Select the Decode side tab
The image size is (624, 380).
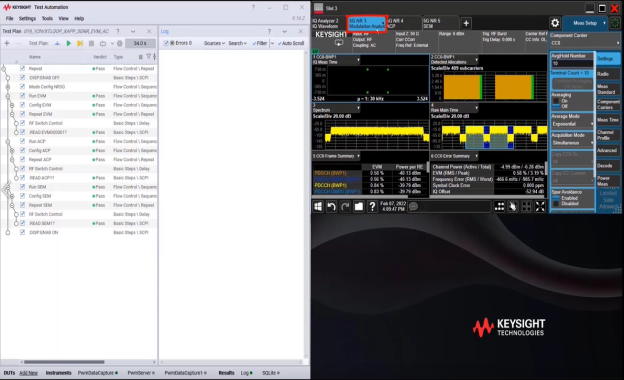click(x=608, y=166)
